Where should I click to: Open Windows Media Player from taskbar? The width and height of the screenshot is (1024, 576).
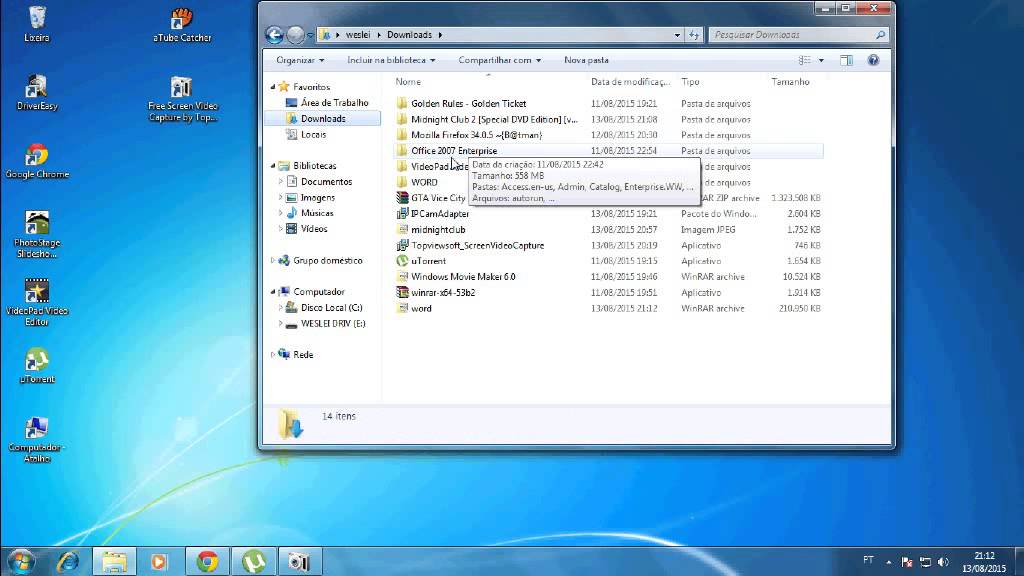[159, 562]
